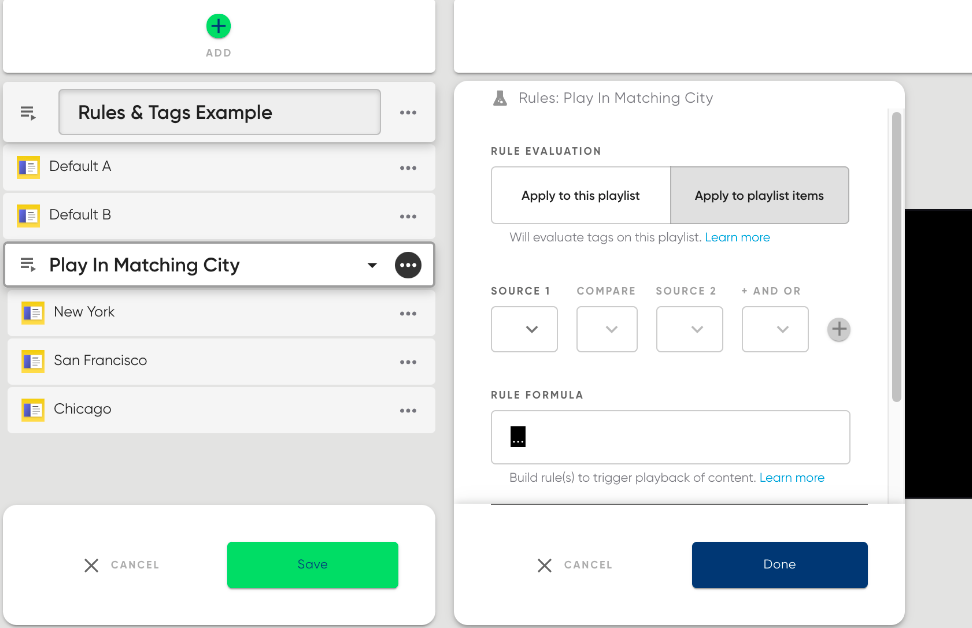The image size is (972, 628).
Task: Select the San Francisco list item
Action: coord(221,361)
